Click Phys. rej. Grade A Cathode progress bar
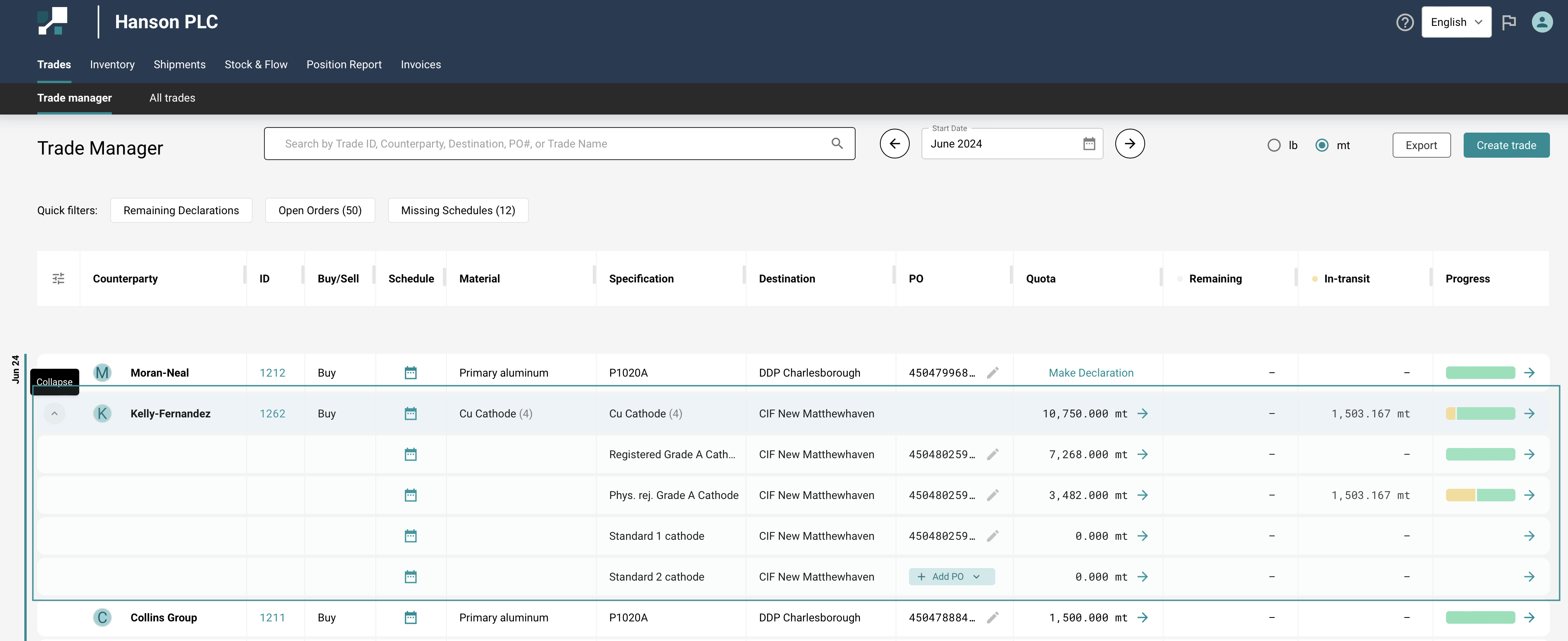 coord(1480,495)
